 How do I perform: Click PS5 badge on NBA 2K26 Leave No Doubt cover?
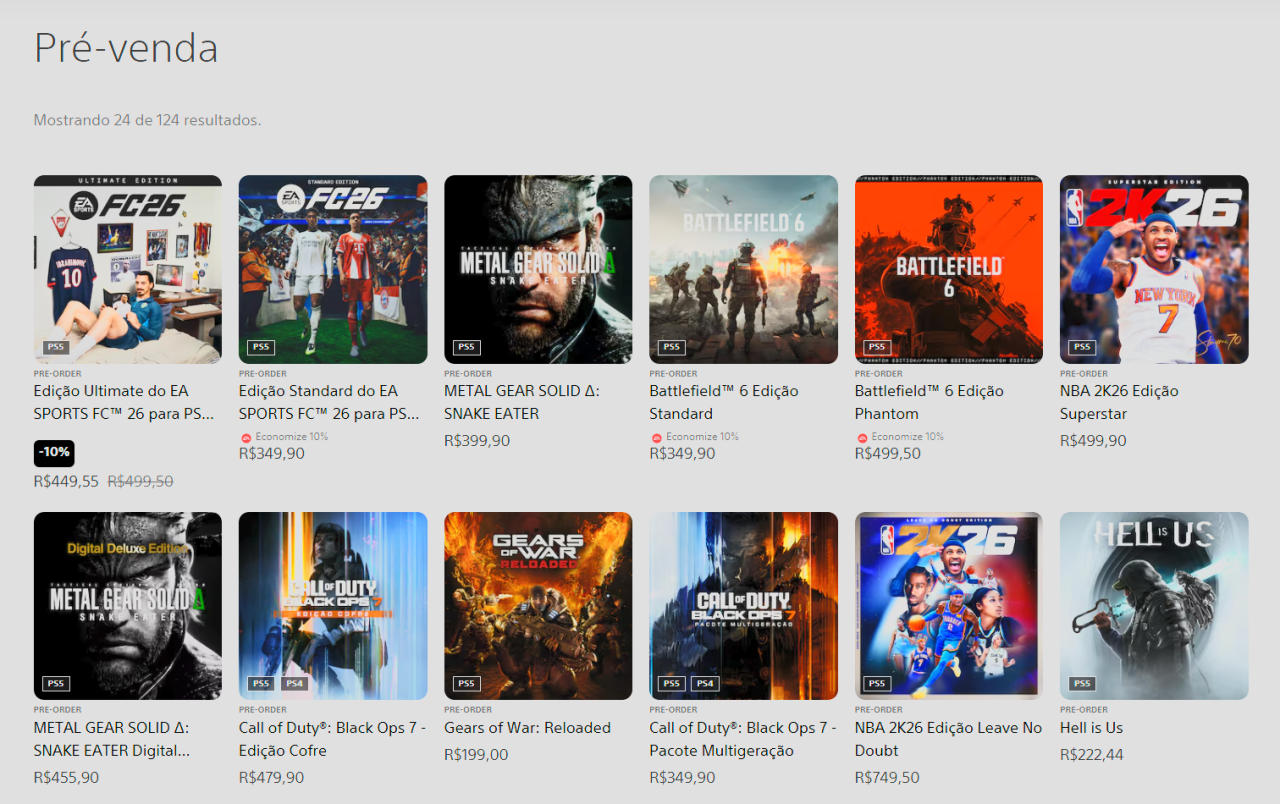(877, 684)
